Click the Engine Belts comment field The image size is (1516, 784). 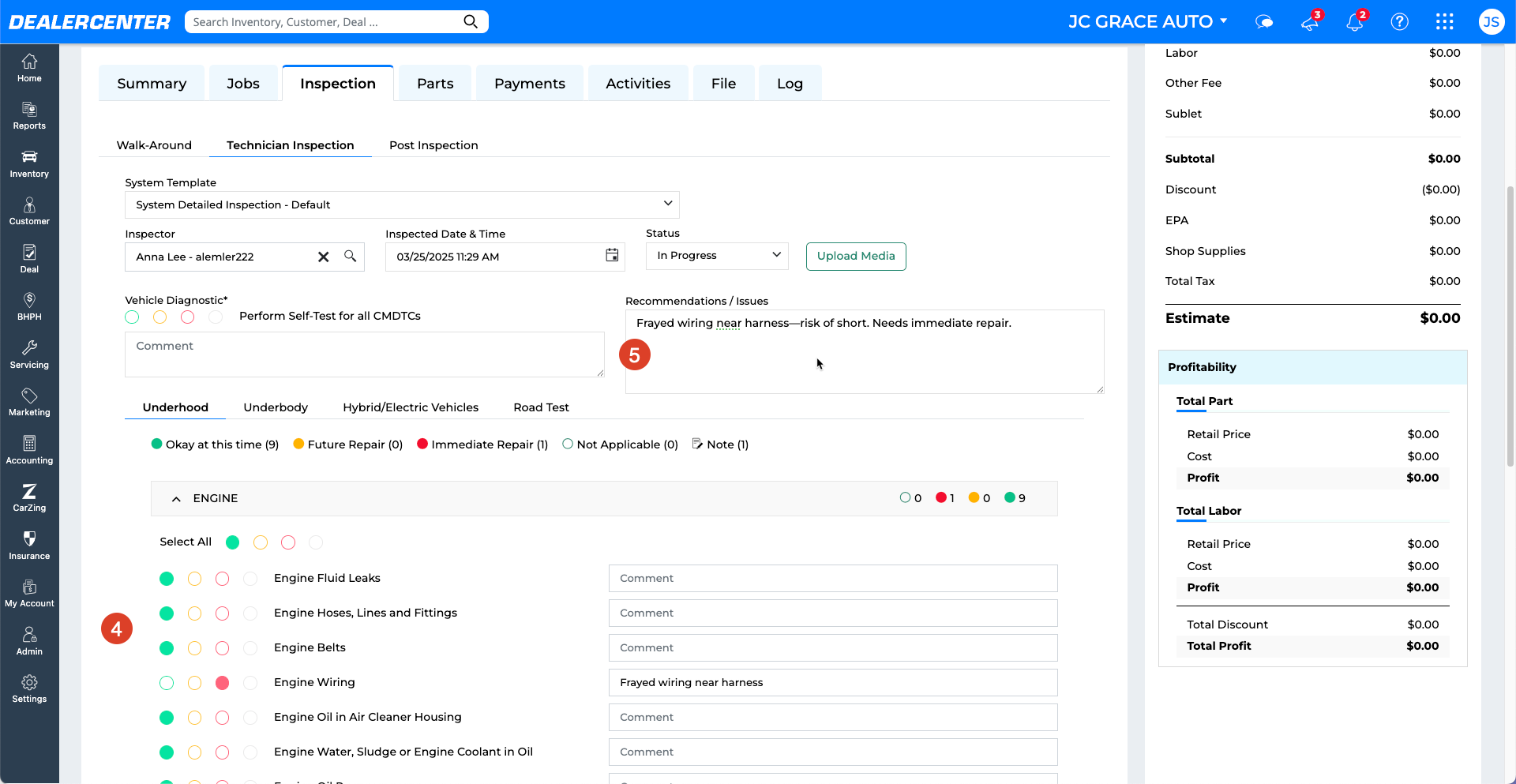[833, 648]
